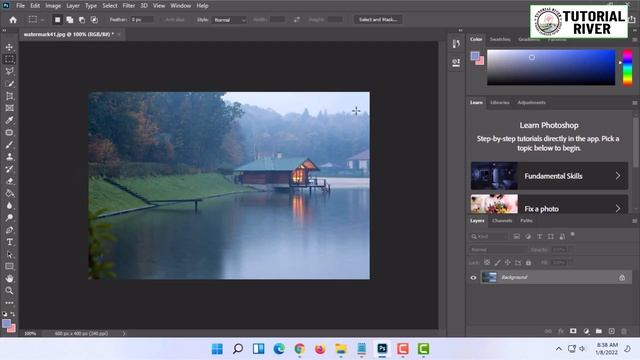
Task: Toggle pixel layers filter in Layers panel
Action: pos(517,236)
